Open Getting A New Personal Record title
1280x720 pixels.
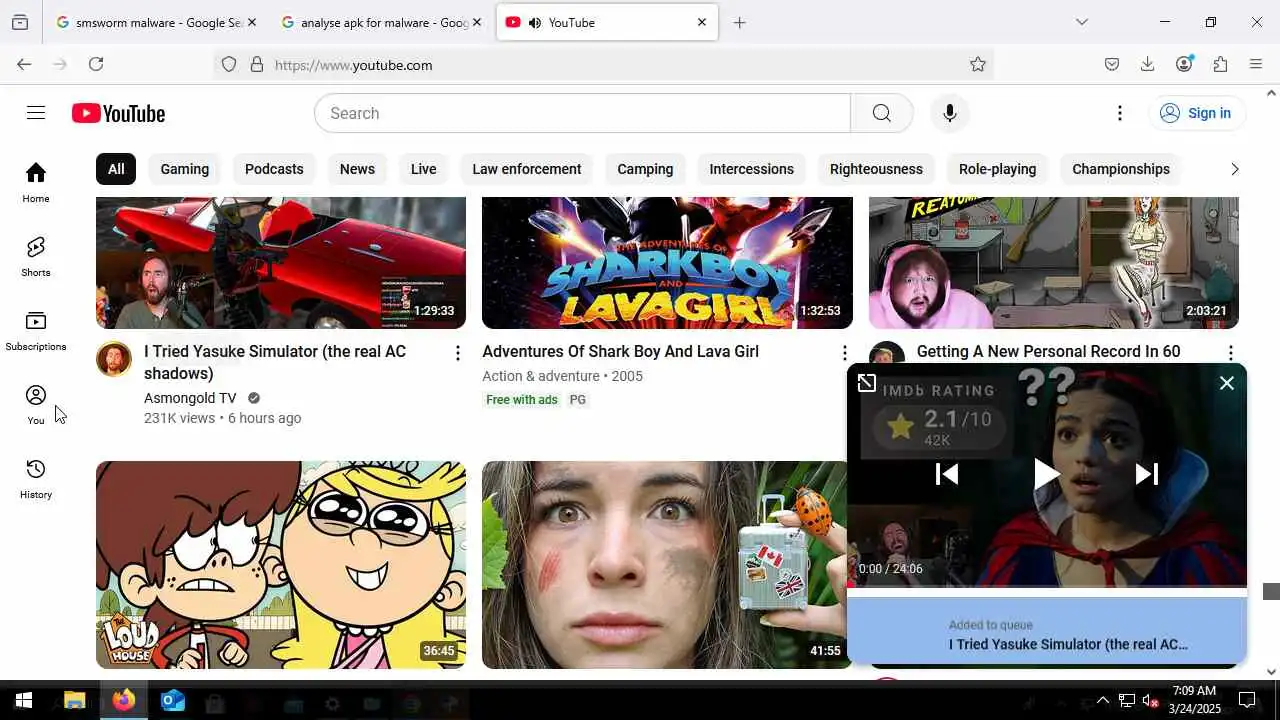click(1048, 352)
